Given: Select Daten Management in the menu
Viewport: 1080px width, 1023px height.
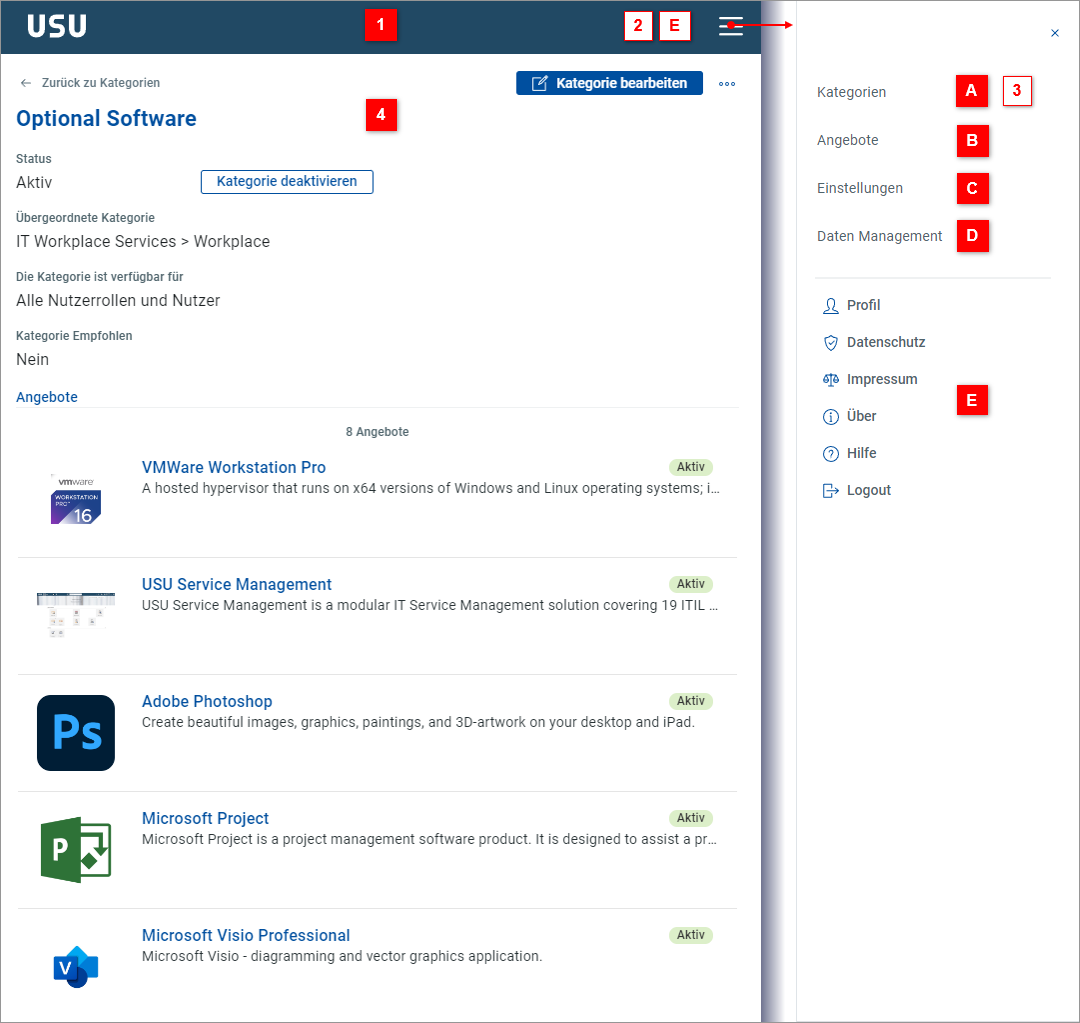Looking at the screenshot, I should click(x=880, y=236).
